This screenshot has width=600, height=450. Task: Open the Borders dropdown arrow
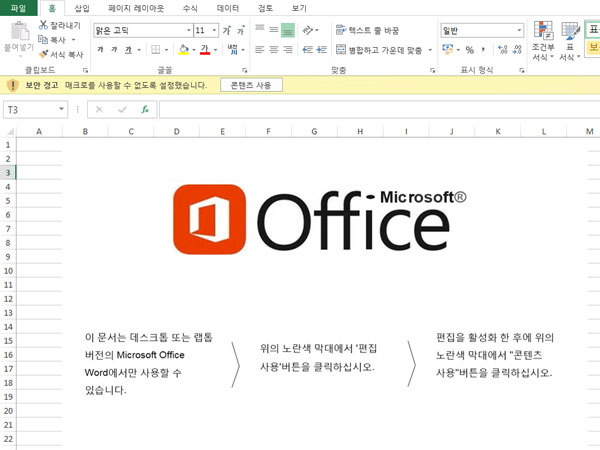166,50
